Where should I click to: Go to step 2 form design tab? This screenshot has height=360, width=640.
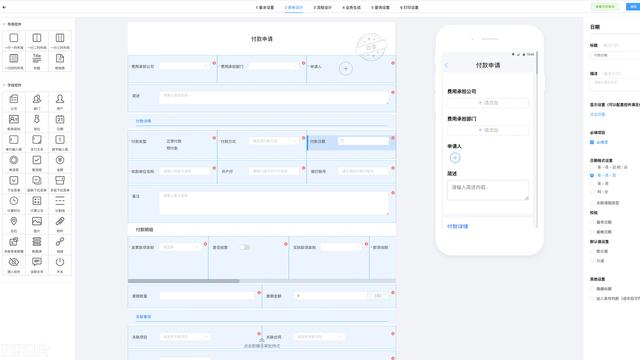point(293,7)
